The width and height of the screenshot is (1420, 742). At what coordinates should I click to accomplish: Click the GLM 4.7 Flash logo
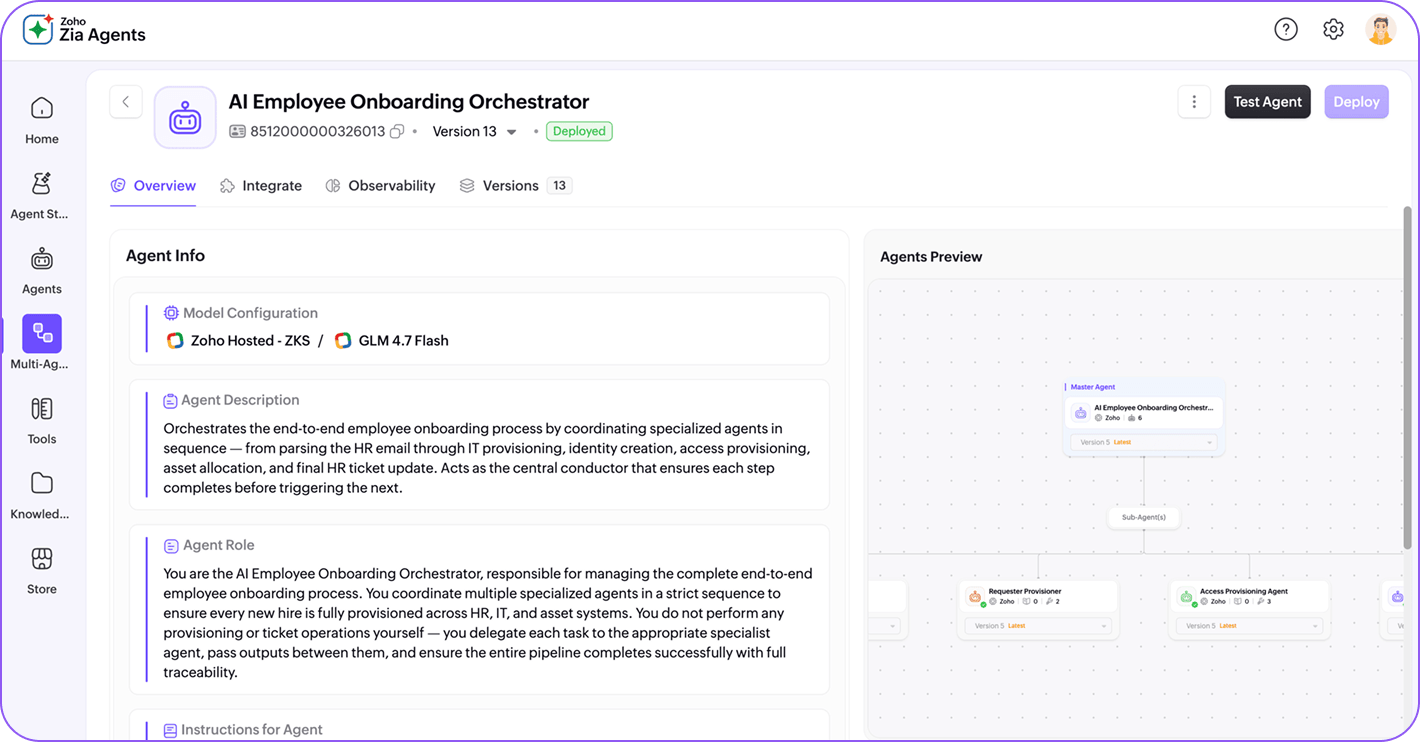click(343, 341)
